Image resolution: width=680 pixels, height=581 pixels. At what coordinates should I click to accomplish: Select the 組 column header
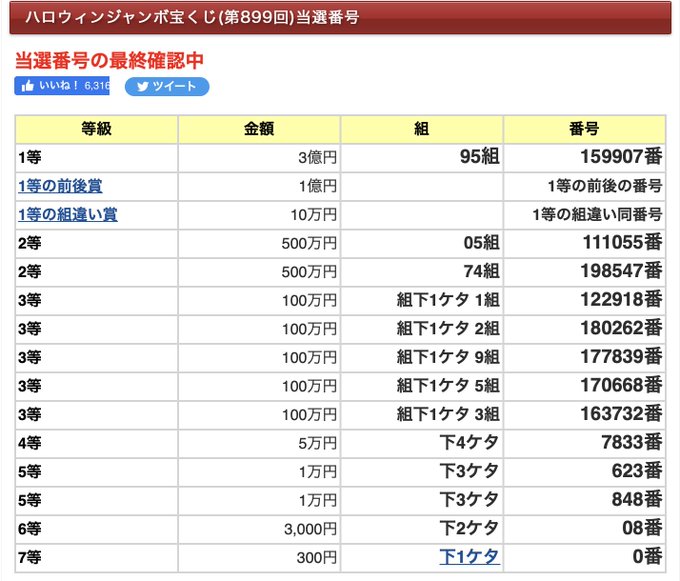(422, 129)
